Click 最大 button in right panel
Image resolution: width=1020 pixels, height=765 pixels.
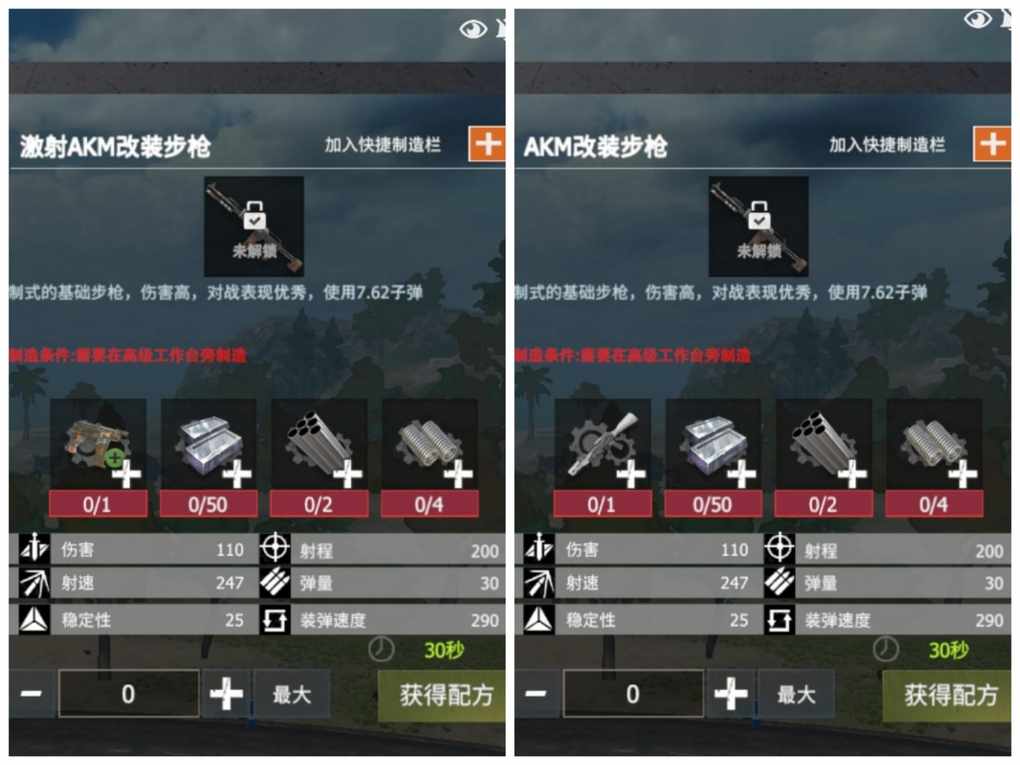[796, 695]
